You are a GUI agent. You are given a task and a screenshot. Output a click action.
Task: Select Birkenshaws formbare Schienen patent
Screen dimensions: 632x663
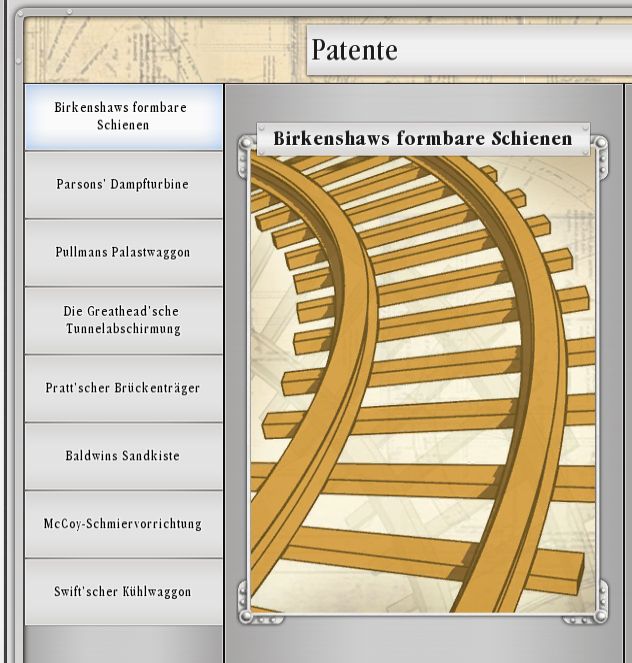point(123,117)
